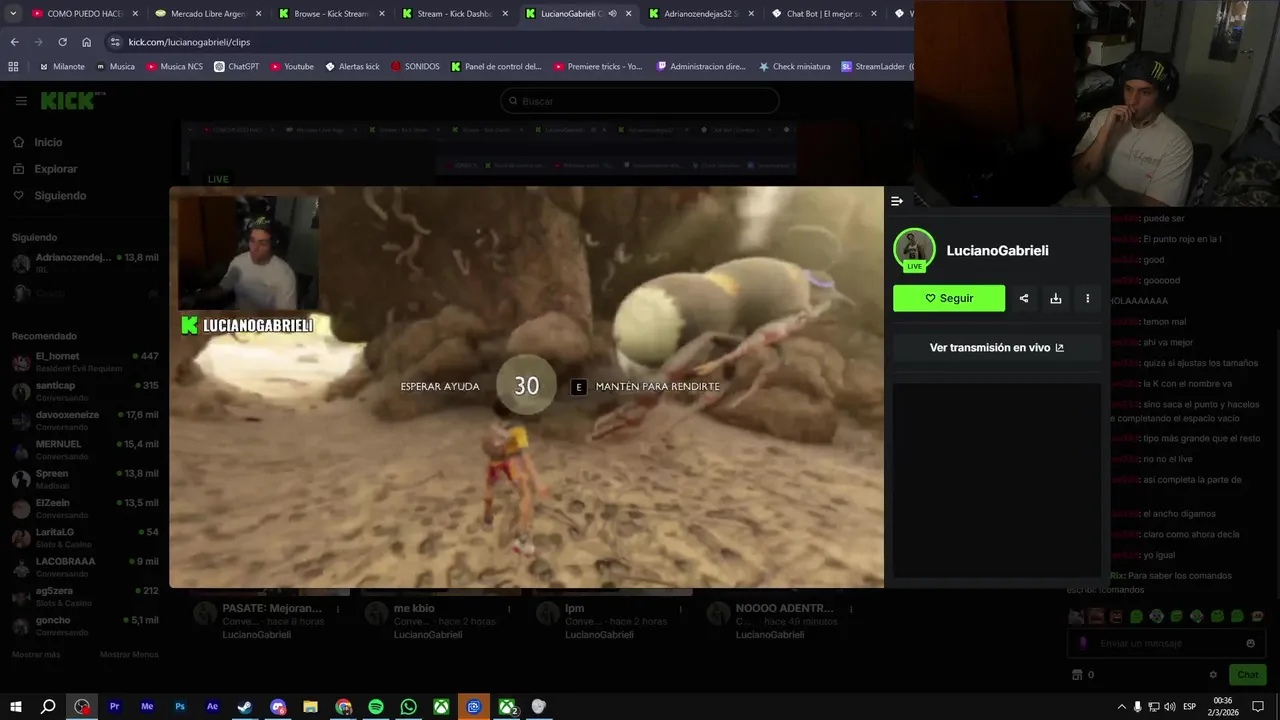Image resolution: width=1280 pixels, height=720 pixels.
Task: Switch to Stream - Kick Dashboard tab
Action: tap(454, 14)
